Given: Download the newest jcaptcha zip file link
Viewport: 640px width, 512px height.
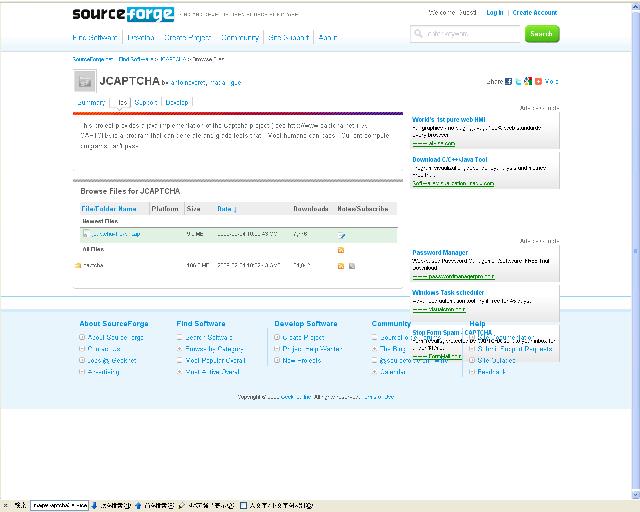Looking at the screenshot, I should (116, 234).
